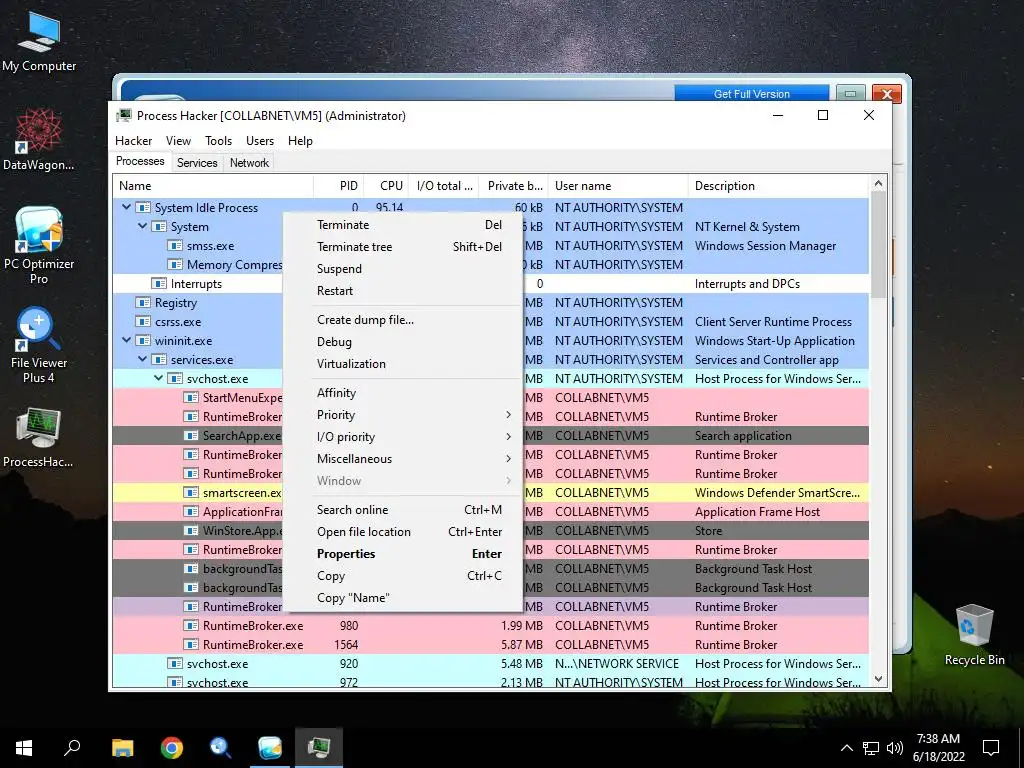This screenshot has height=768, width=1024.
Task: Choose Terminate from the context menu
Action: point(404,225)
